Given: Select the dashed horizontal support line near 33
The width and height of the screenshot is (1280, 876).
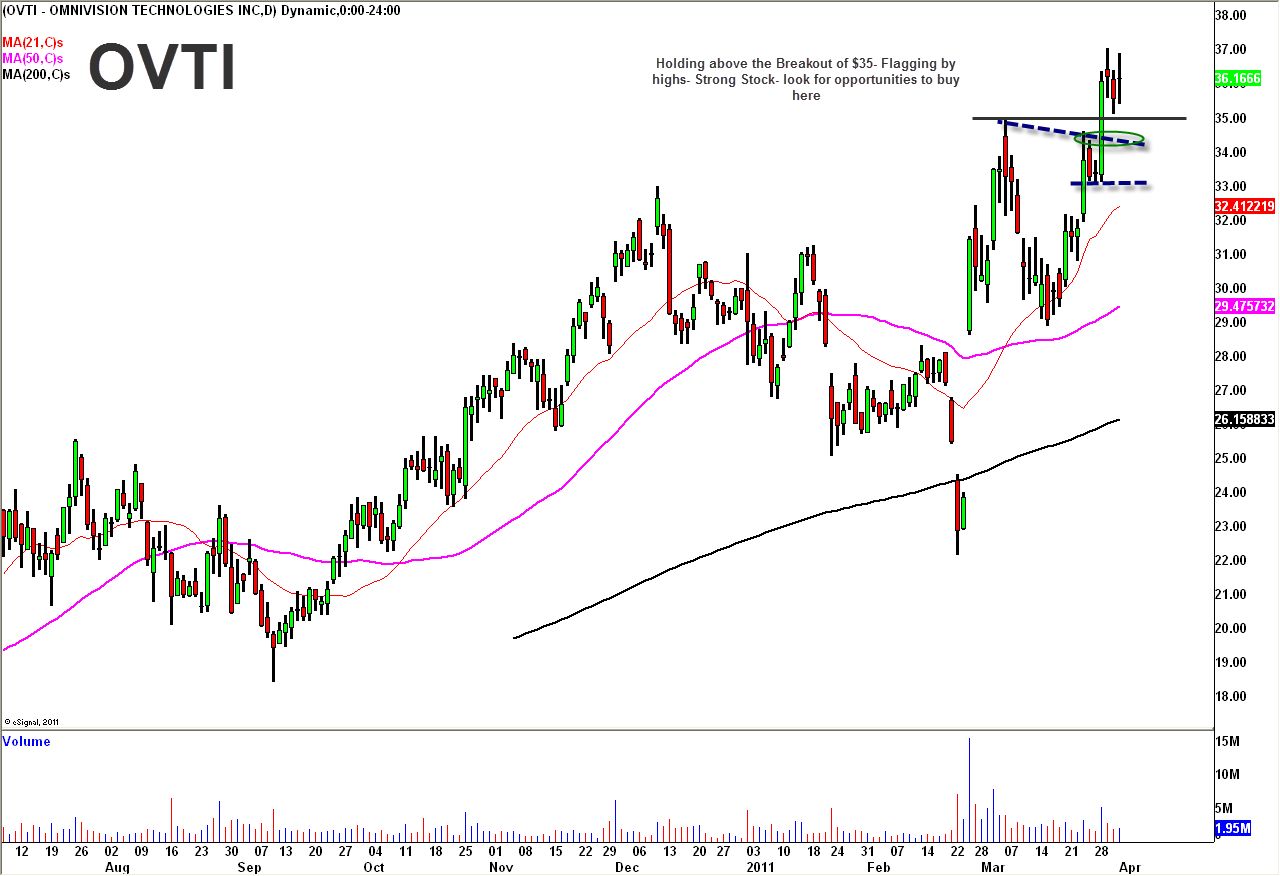Looking at the screenshot, I should click(x=1108, y=183).
